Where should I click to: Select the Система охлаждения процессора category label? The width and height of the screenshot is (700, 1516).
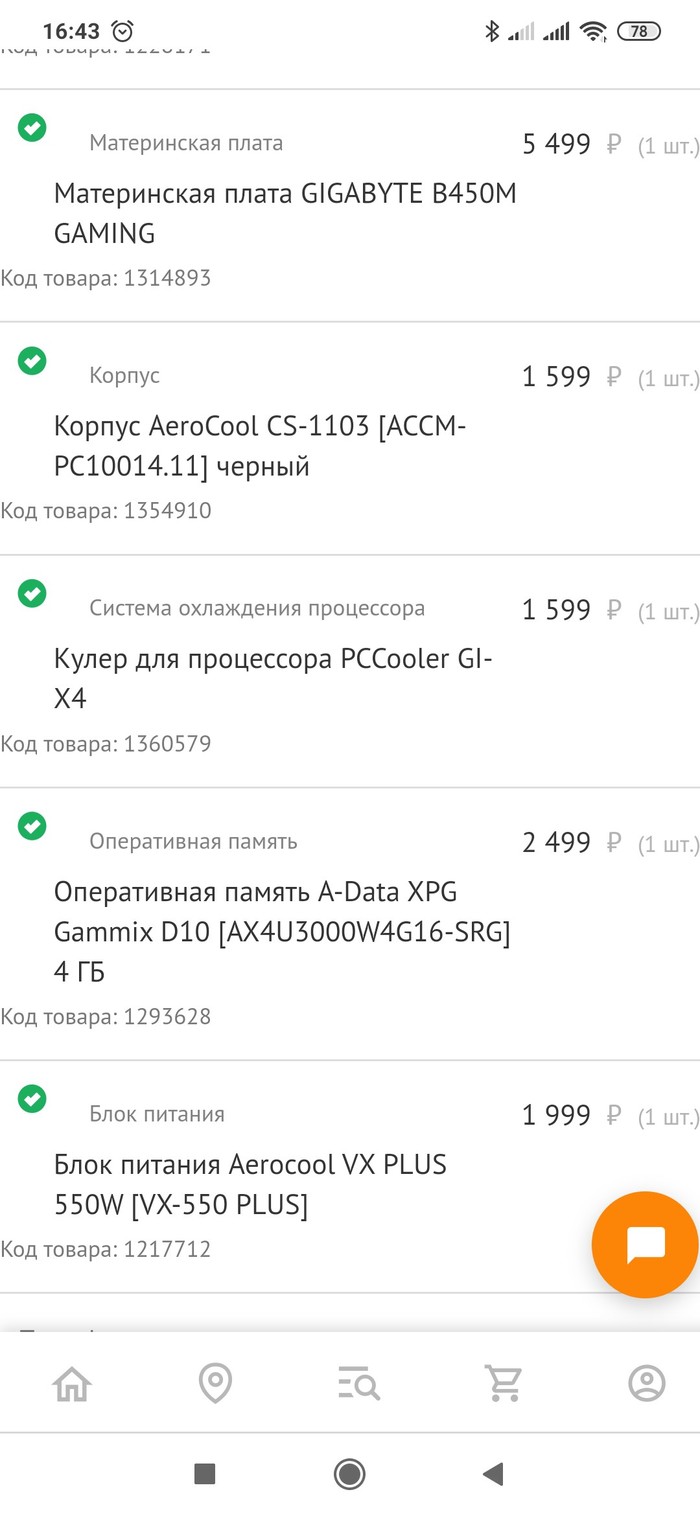(x=257, y=608)
